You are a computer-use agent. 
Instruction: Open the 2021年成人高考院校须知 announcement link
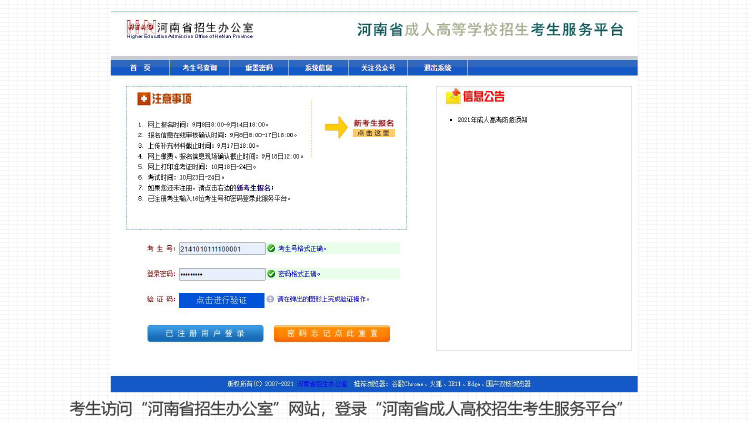coord(492,119)
